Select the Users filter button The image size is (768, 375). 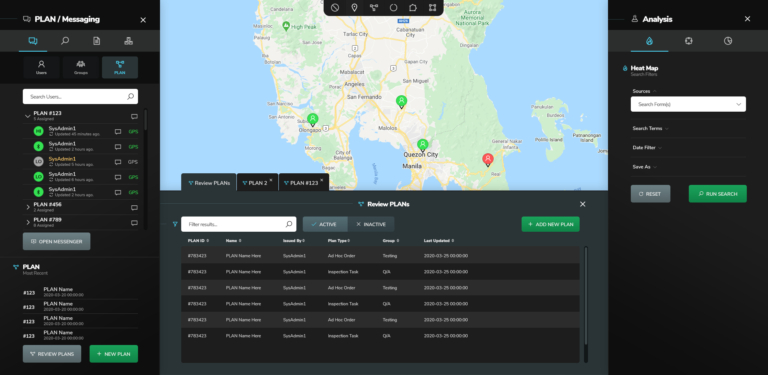42,68
